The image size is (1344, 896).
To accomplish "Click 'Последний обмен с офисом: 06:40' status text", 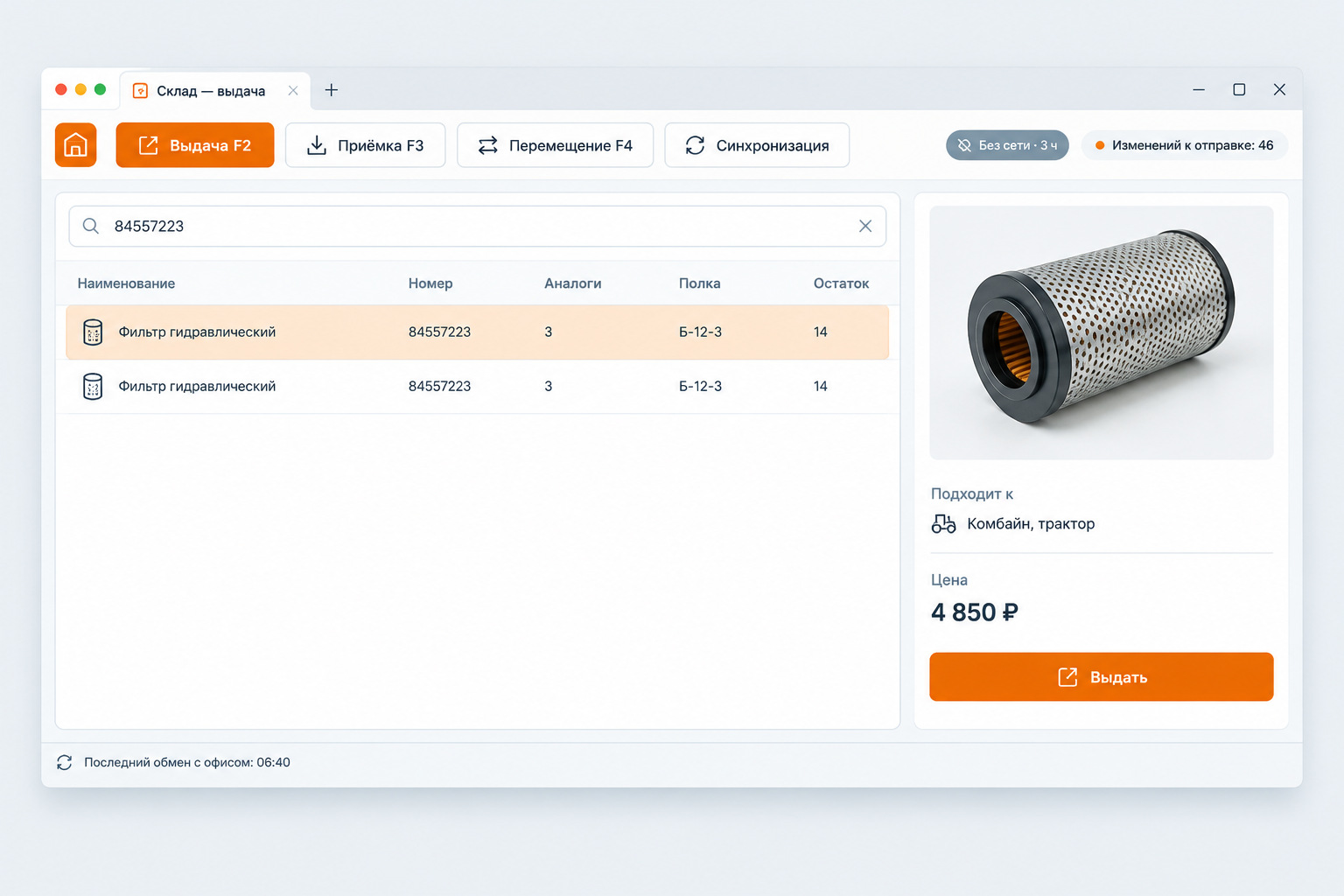I will coord(187,762).
